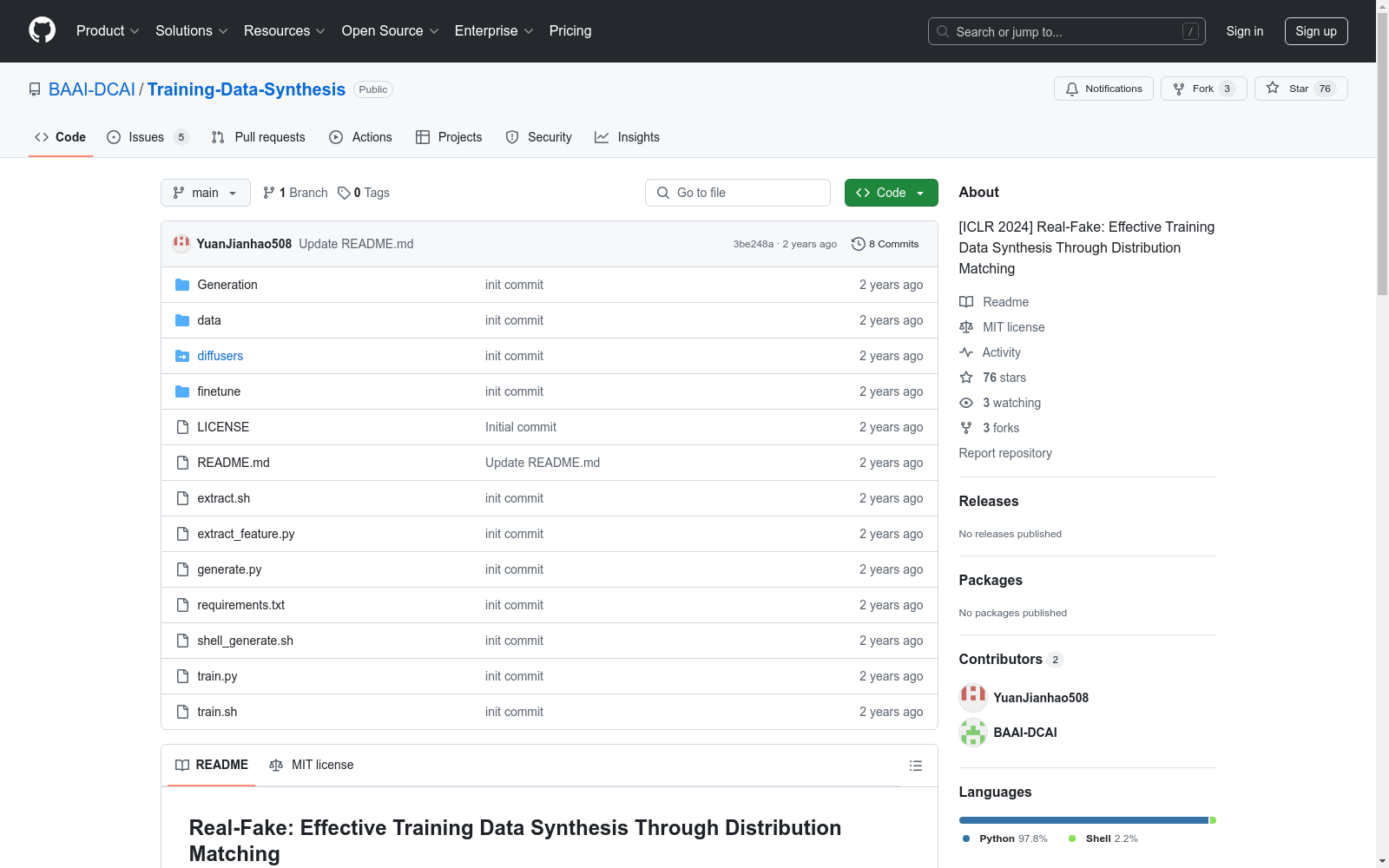Switch to the Issues tab
Viewport: 1389px width, 868px height.
[x=148, y=137]
